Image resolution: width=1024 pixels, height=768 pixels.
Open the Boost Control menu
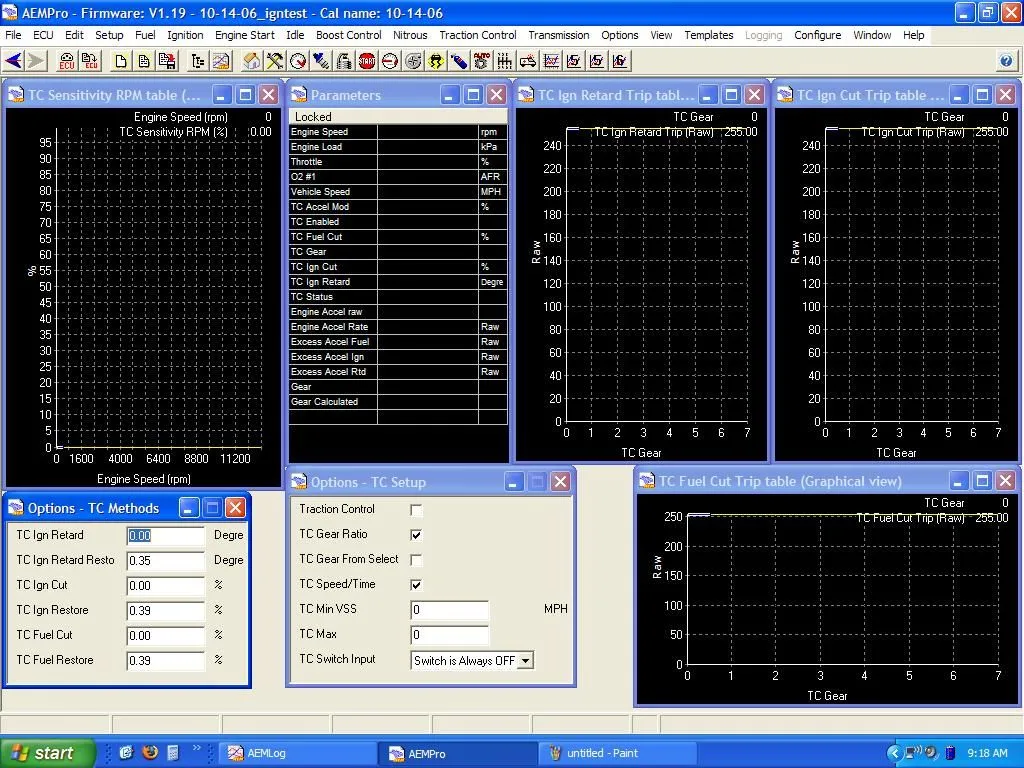[348, 35]
